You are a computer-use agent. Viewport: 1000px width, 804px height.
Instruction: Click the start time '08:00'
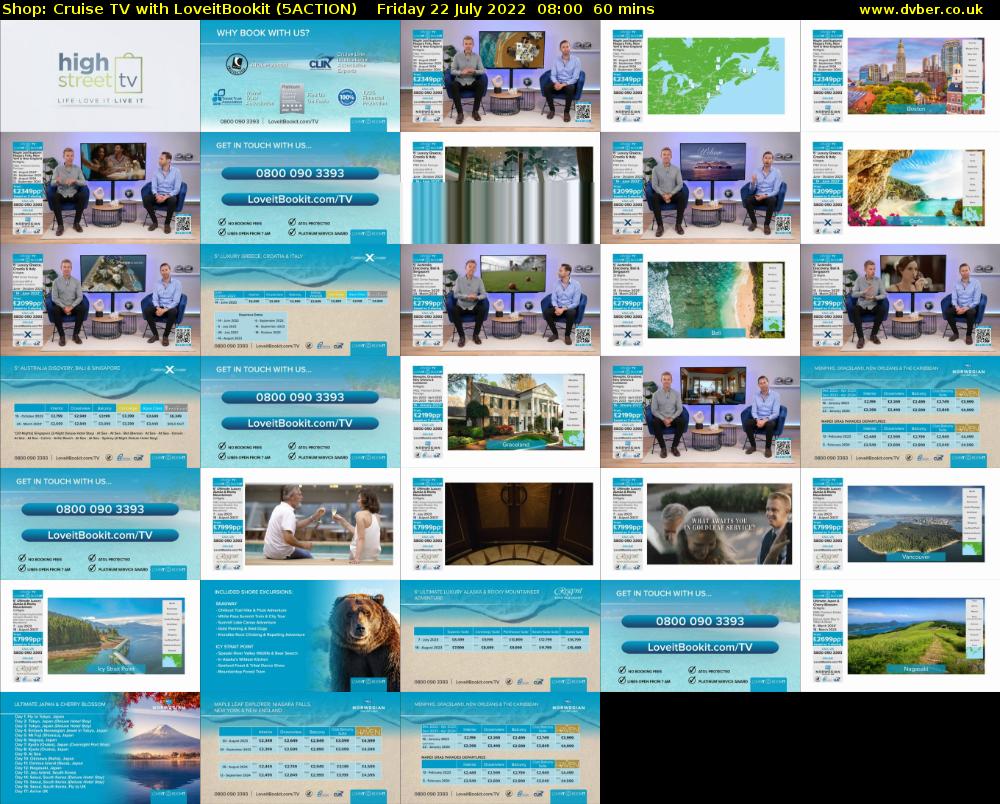[559, 10]
